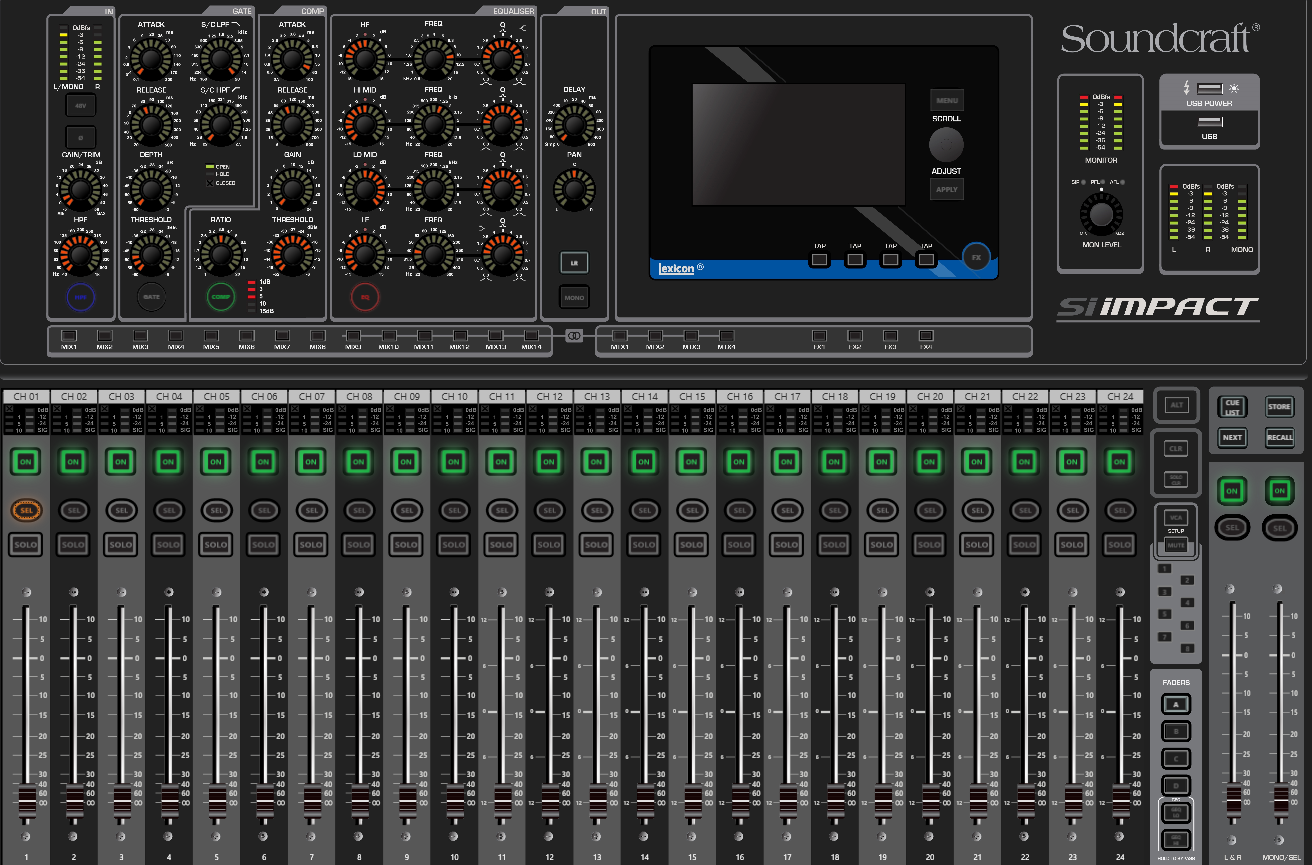Click the USB port below USB POWER
The image size is (1312, 865).
click(1209, 122)
